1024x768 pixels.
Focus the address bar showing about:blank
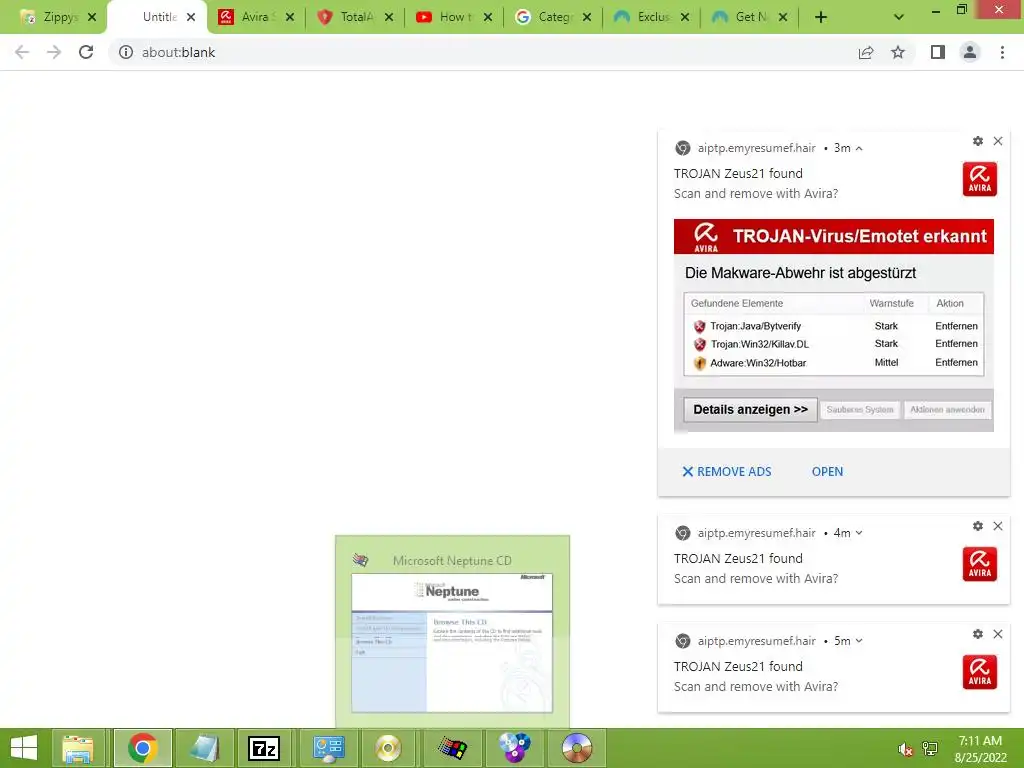point(483,52)
